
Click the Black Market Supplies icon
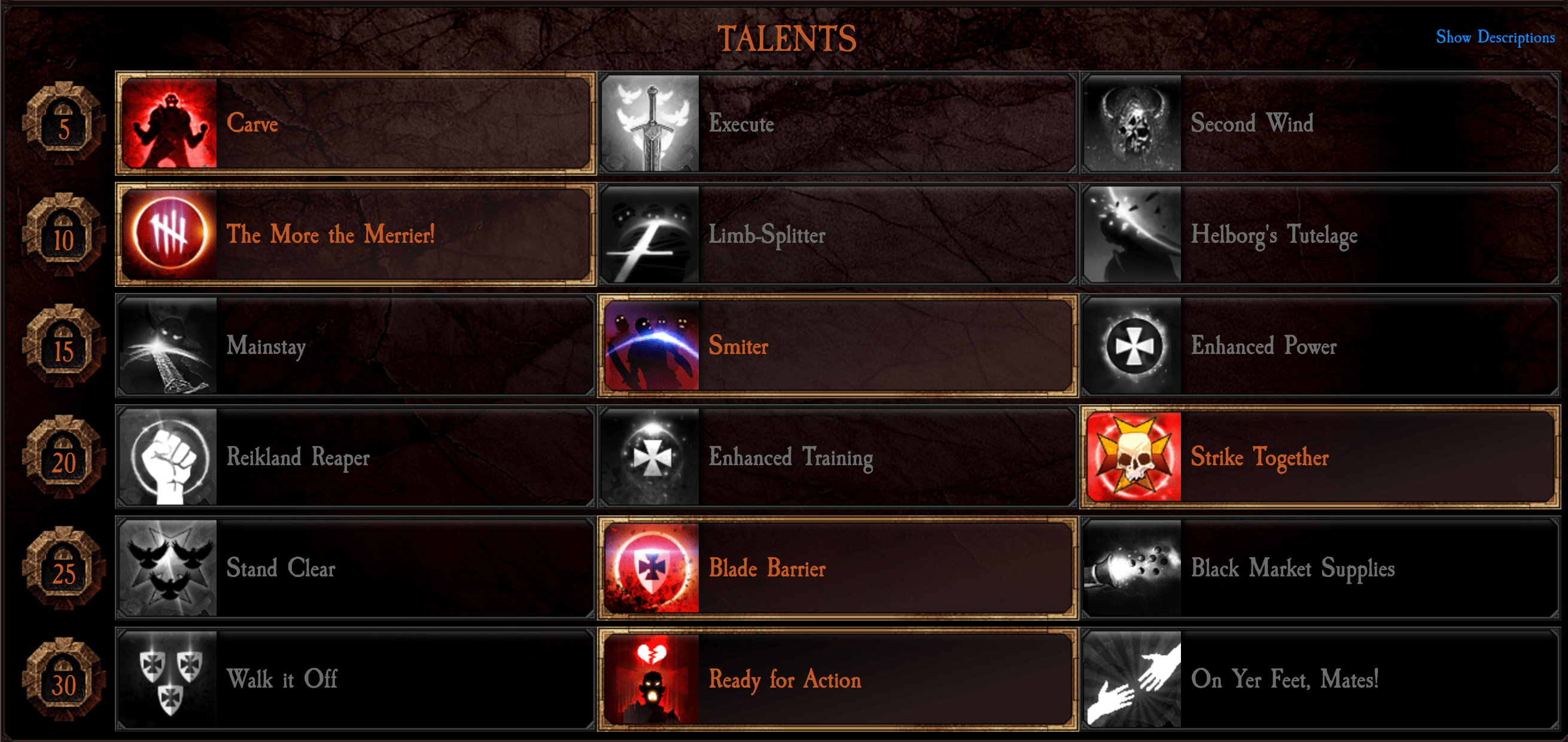point(1134,568)
